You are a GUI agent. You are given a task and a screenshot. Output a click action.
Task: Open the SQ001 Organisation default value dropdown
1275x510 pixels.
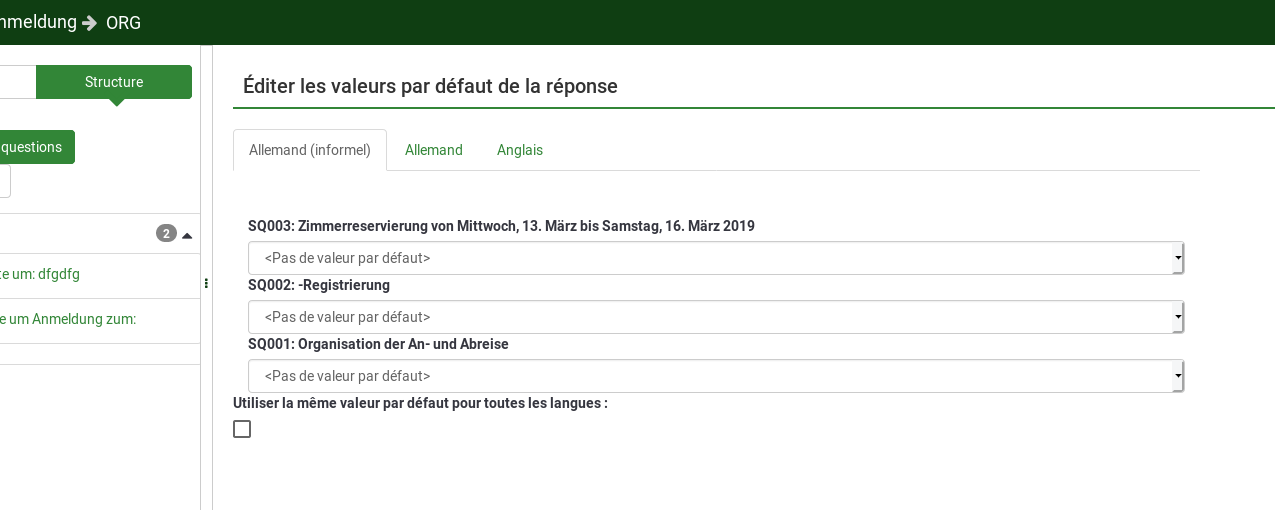715,376
